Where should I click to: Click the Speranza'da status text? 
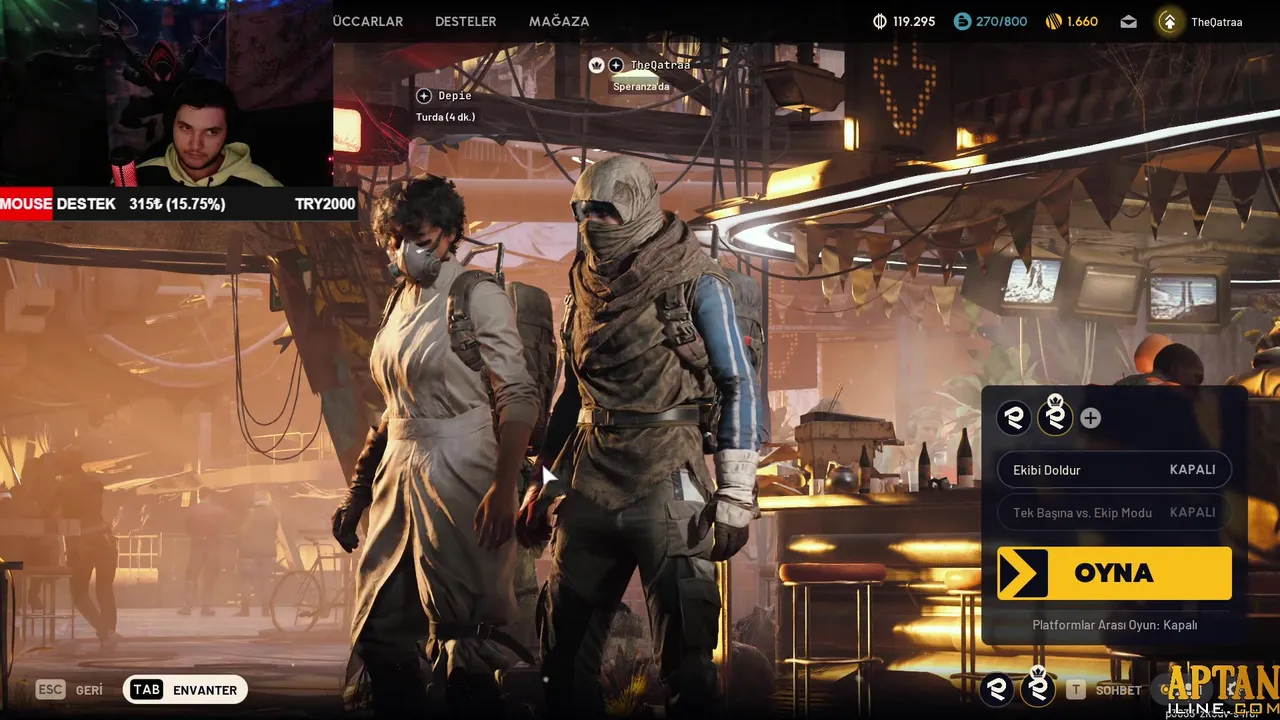[641, 87]
